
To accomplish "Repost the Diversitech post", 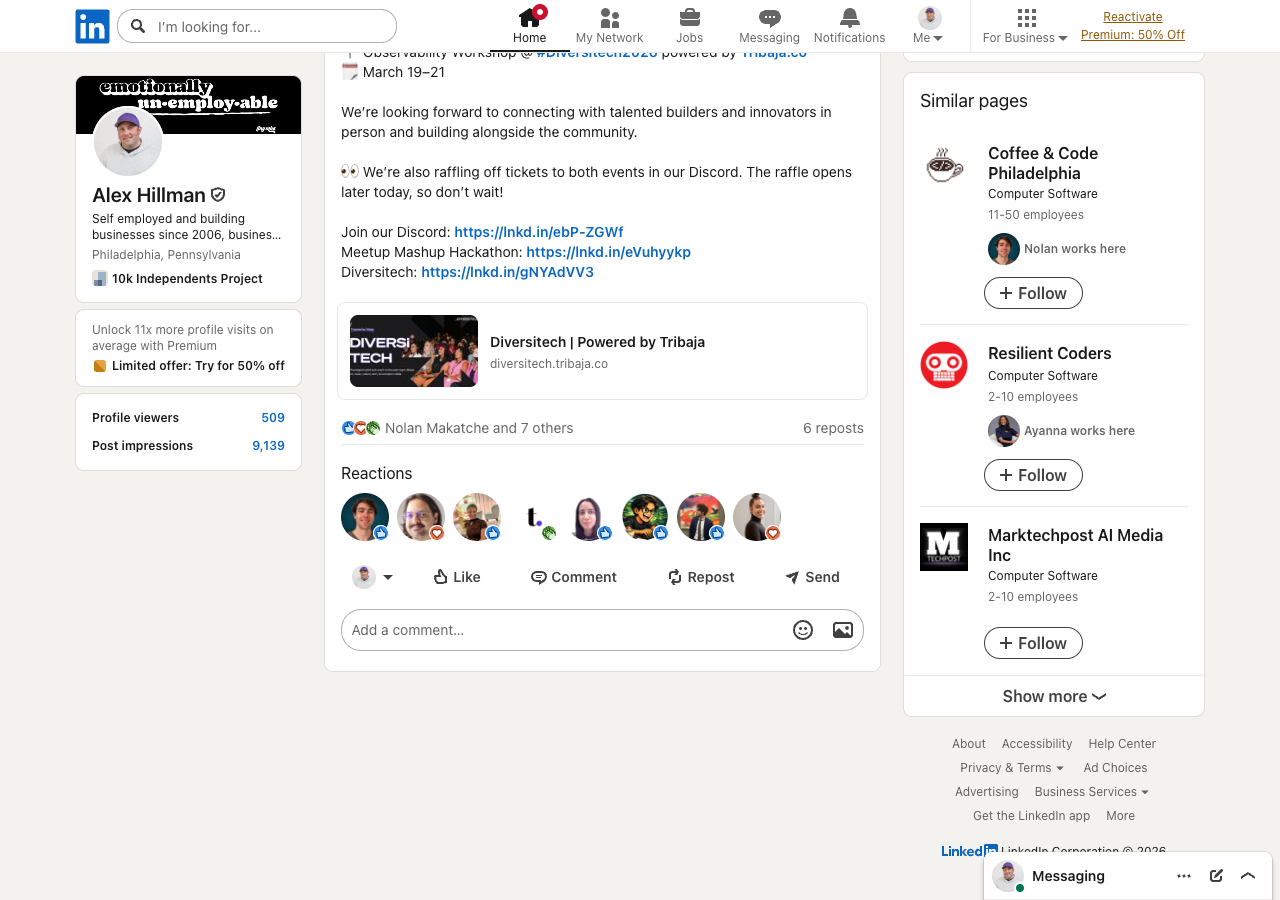I will pyautogui.click(x=700, y=577).
